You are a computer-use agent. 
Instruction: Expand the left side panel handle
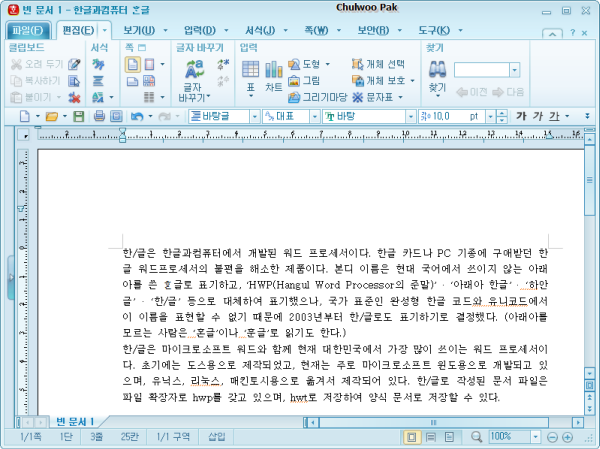(x=11, y=278)
